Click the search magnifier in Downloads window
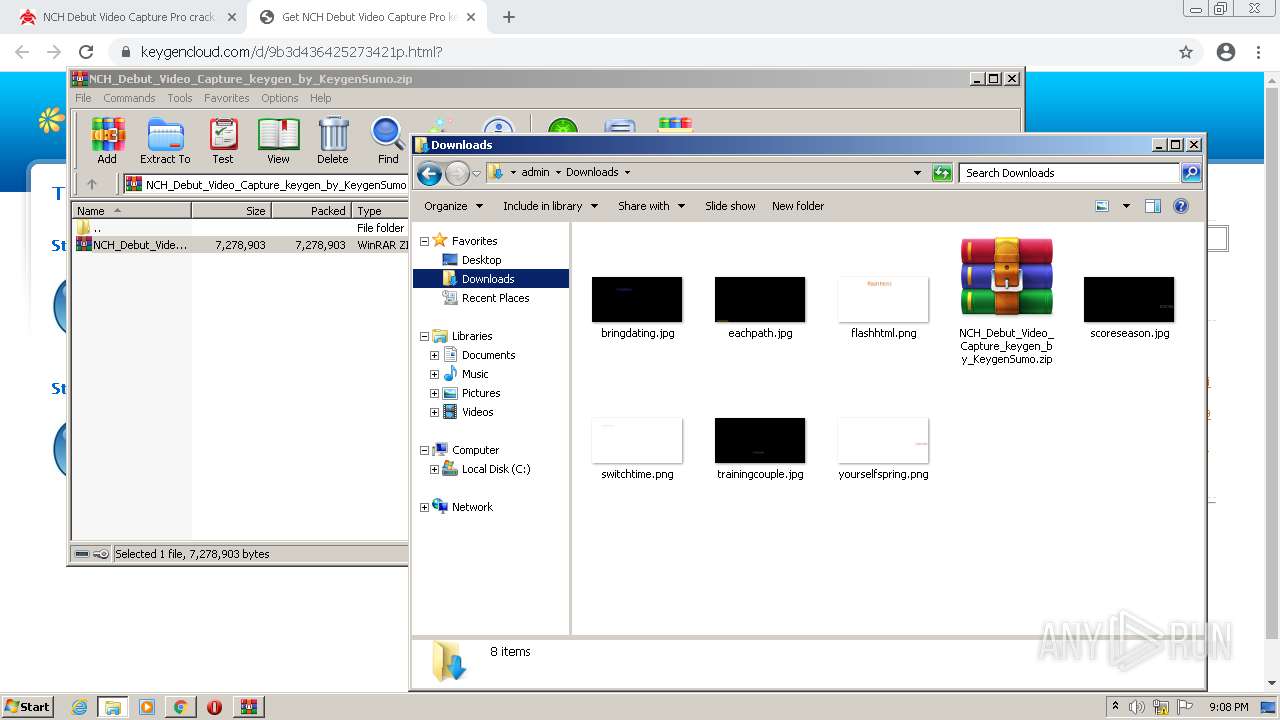The width and height of the screenshot is (1280, 720). 1190,173
